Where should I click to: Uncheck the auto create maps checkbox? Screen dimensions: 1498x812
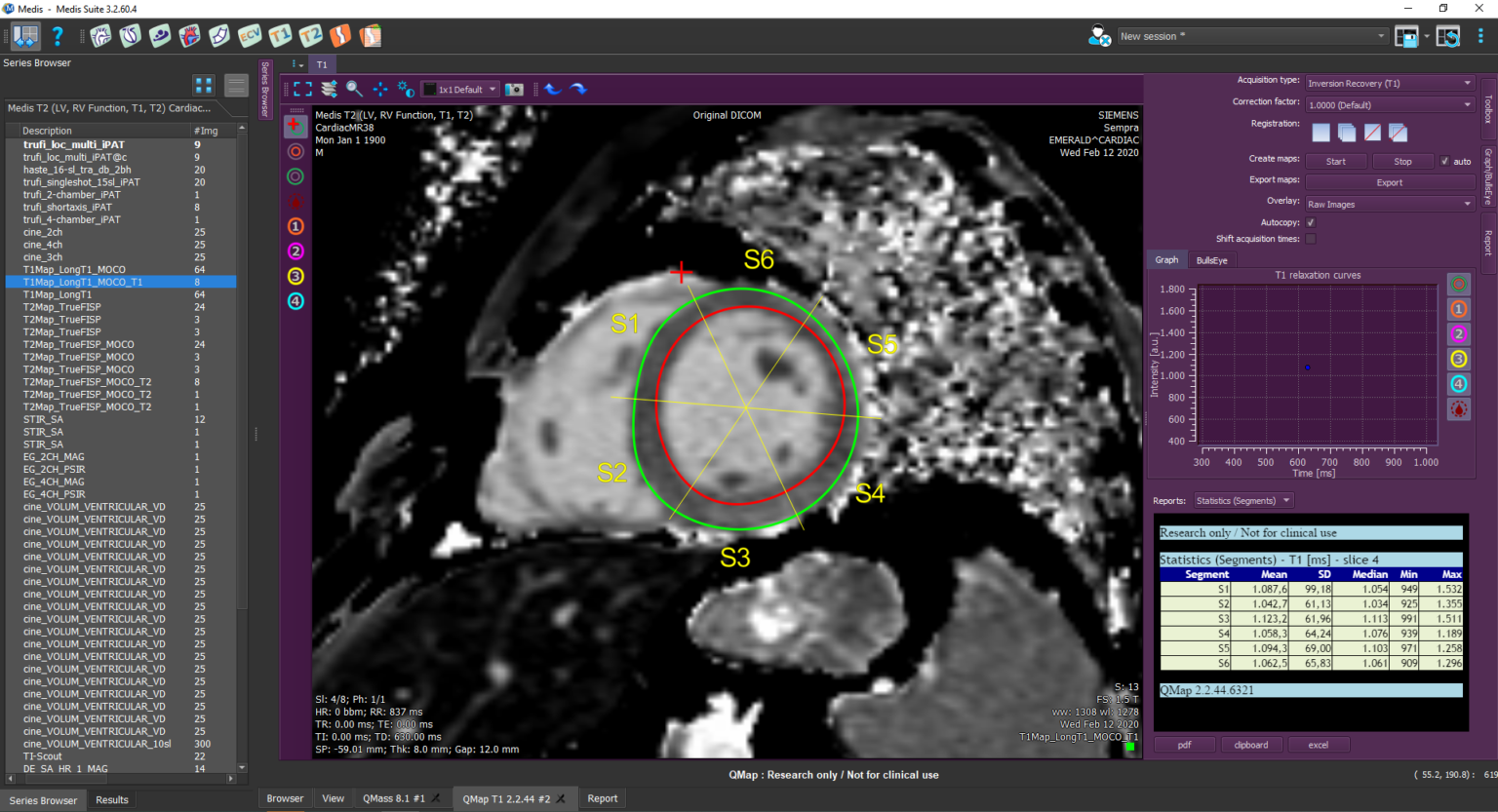pos(1444,162)
